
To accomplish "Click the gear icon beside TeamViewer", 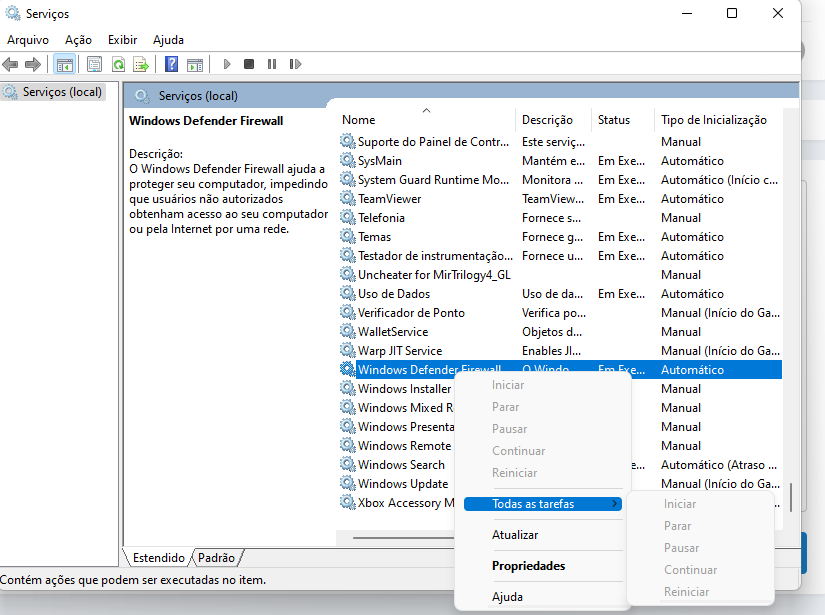I will click(x=347, y=198).
